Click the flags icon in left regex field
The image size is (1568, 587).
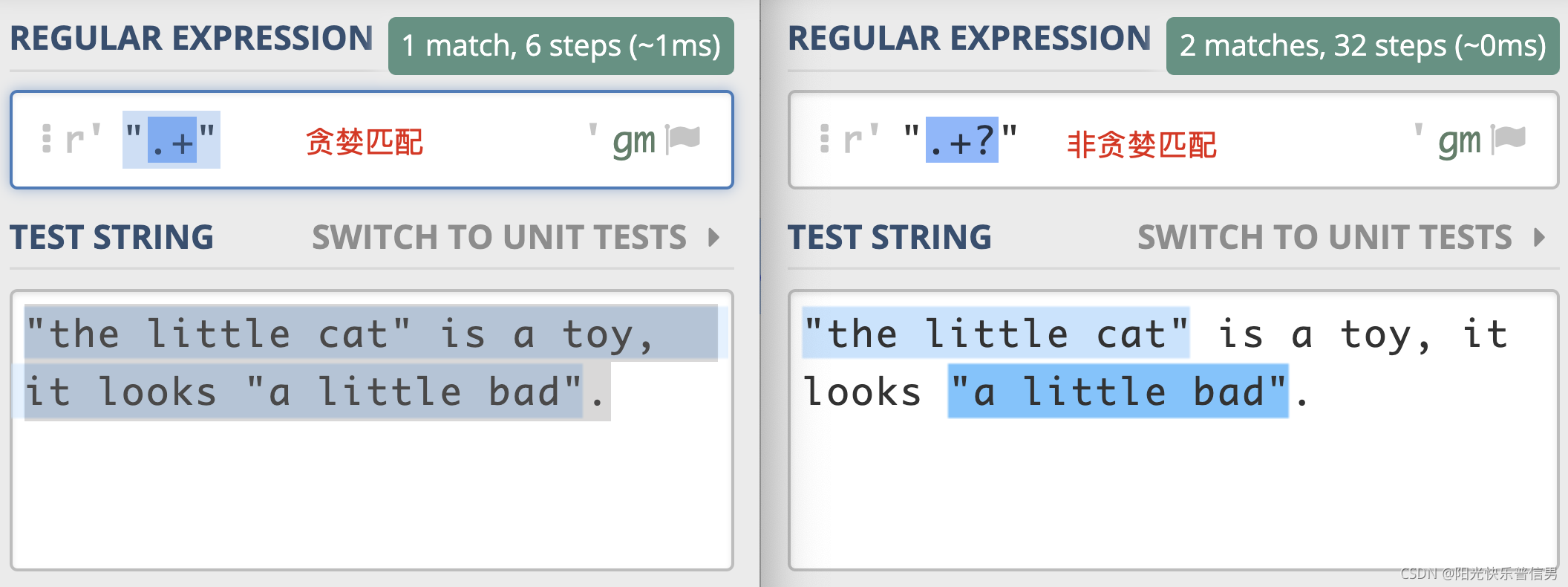683,139
